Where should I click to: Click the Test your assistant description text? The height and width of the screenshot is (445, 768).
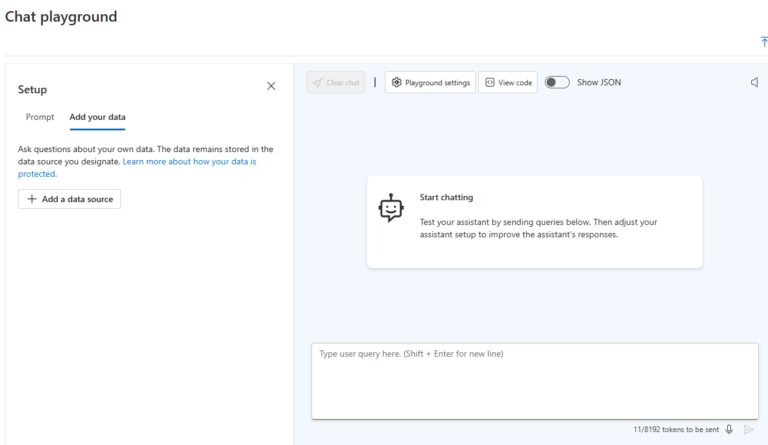(538, 228)
